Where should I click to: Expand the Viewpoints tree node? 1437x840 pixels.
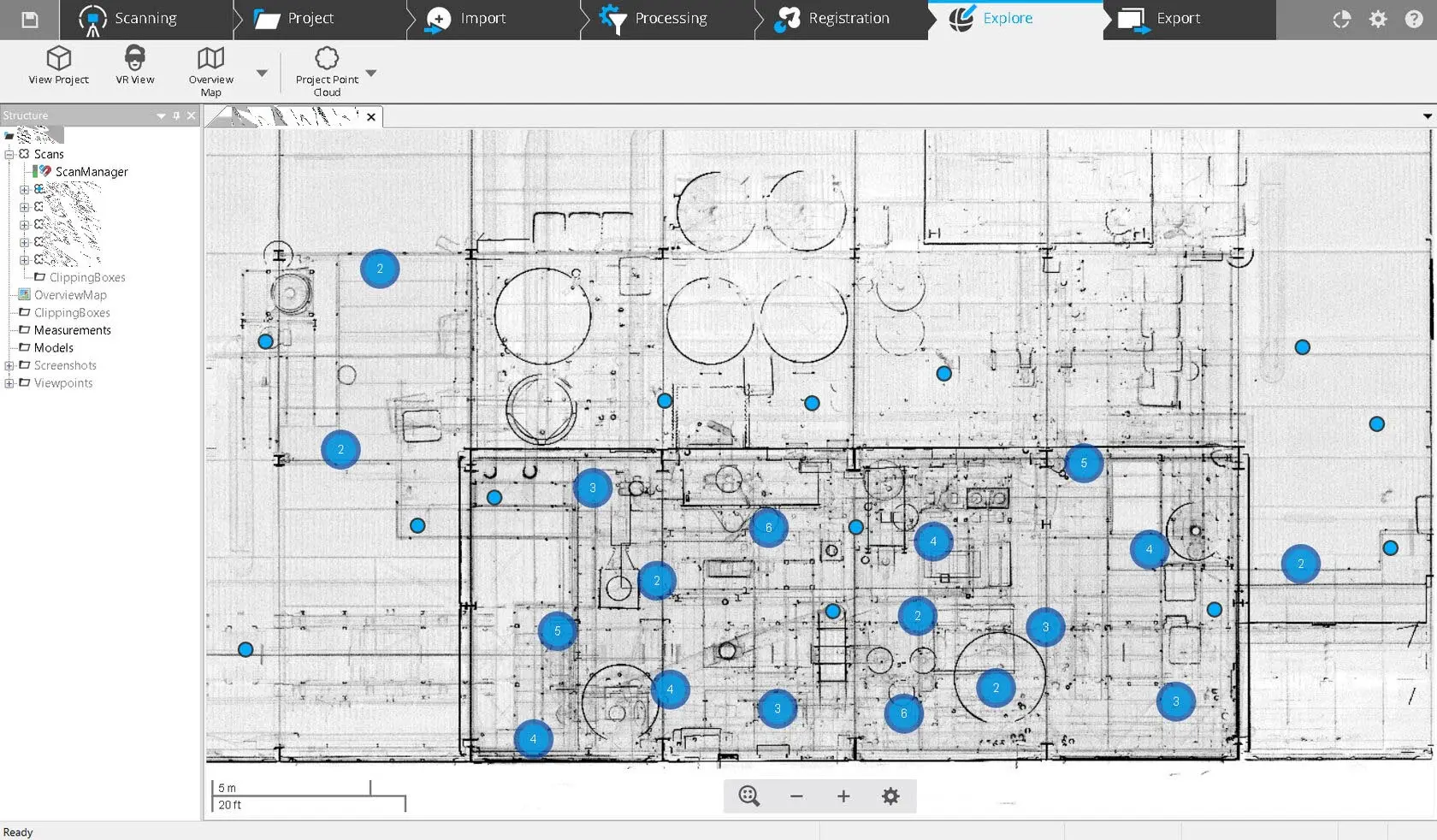pyautogui.click(x=9, y=383)
